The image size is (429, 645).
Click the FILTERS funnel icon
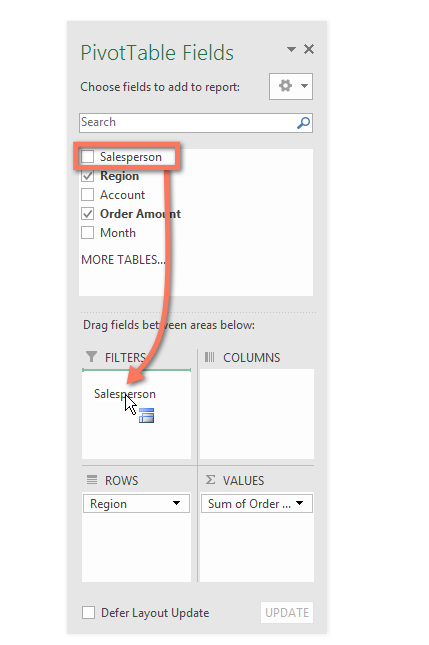(91, 357)
